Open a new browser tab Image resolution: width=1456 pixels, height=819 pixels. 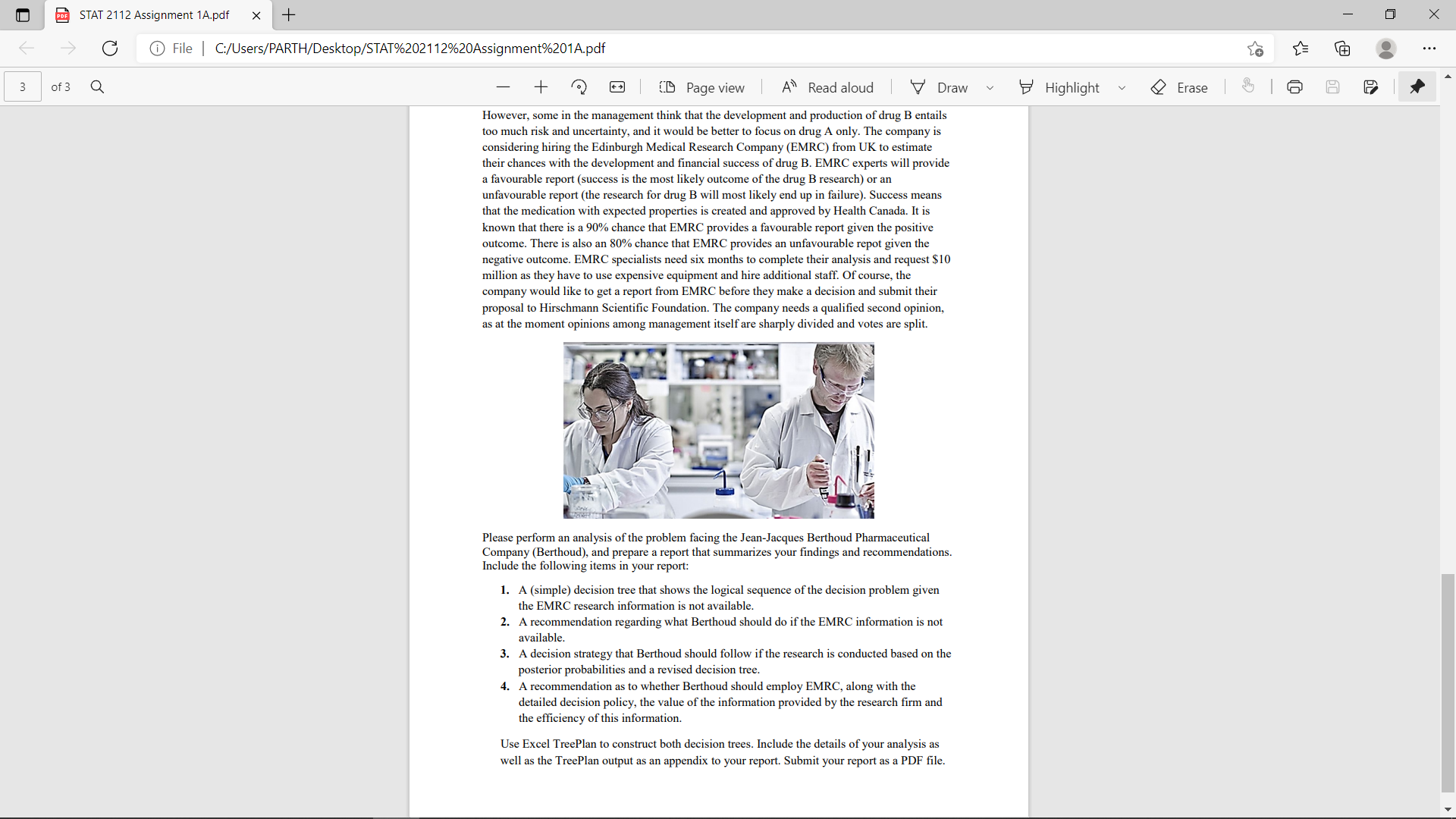[289, 15]
